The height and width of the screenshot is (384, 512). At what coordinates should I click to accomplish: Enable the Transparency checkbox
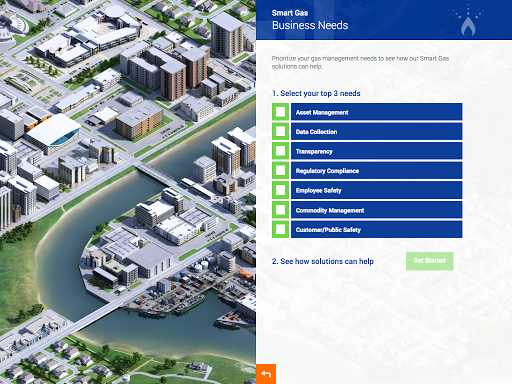coord(280,151)
